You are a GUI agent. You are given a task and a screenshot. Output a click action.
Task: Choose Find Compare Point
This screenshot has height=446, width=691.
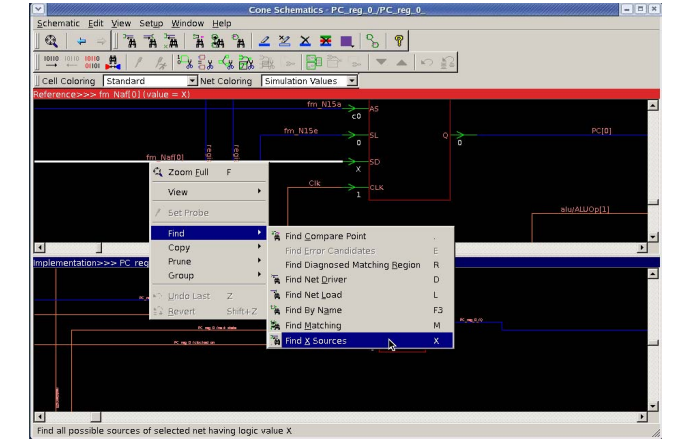pyautogui.click(x=360, y=236)
